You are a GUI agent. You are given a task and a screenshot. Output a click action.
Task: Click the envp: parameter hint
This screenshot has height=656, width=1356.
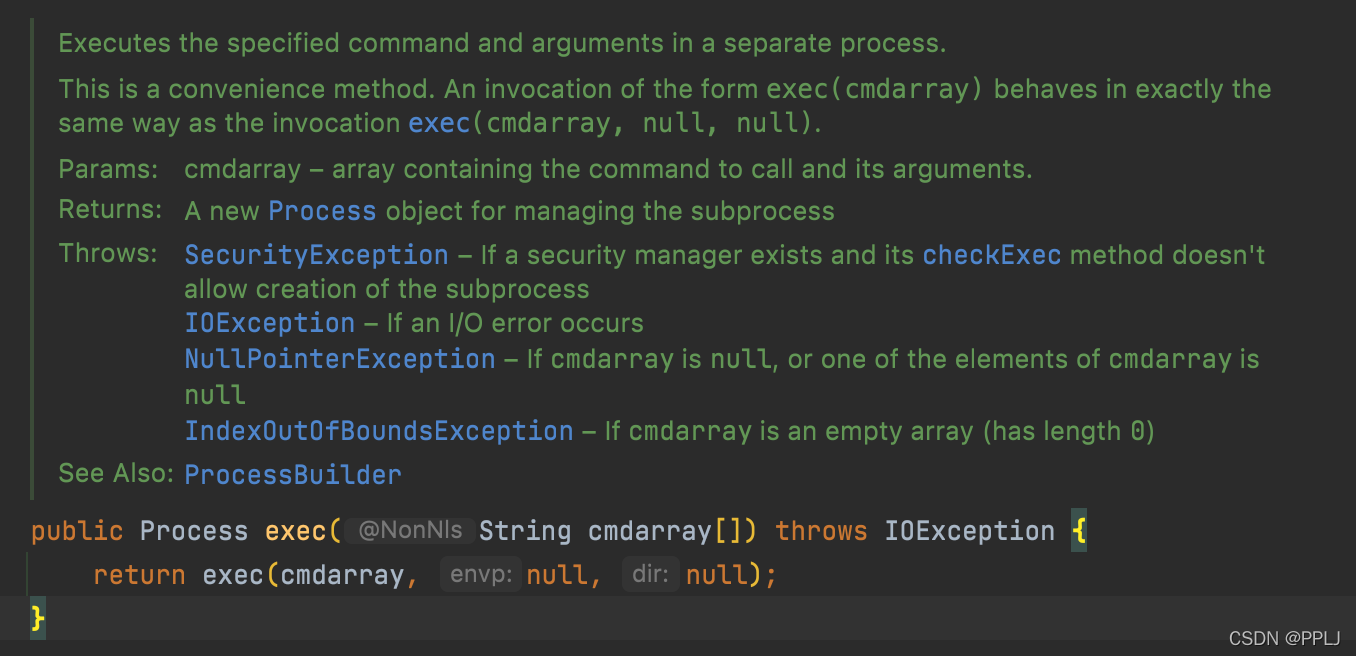(481, 575)
